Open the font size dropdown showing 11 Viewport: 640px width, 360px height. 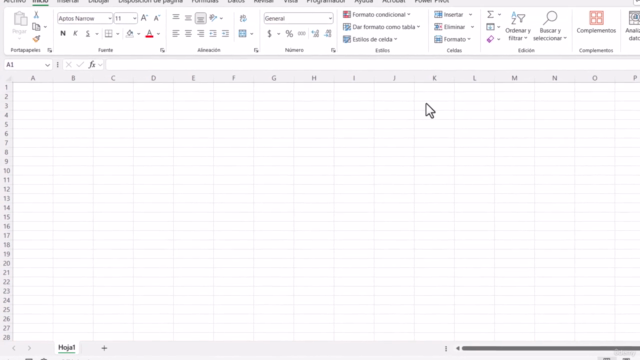(134, 18)
